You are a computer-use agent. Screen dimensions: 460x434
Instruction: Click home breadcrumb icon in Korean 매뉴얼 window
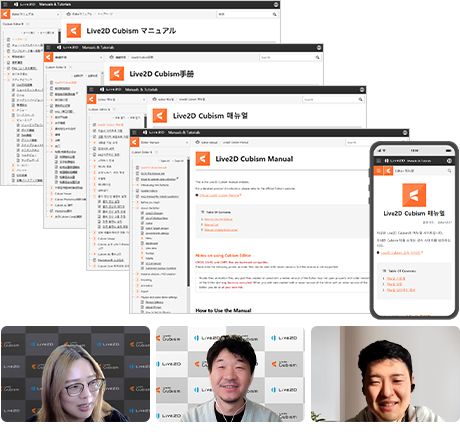tap(154, 99)
